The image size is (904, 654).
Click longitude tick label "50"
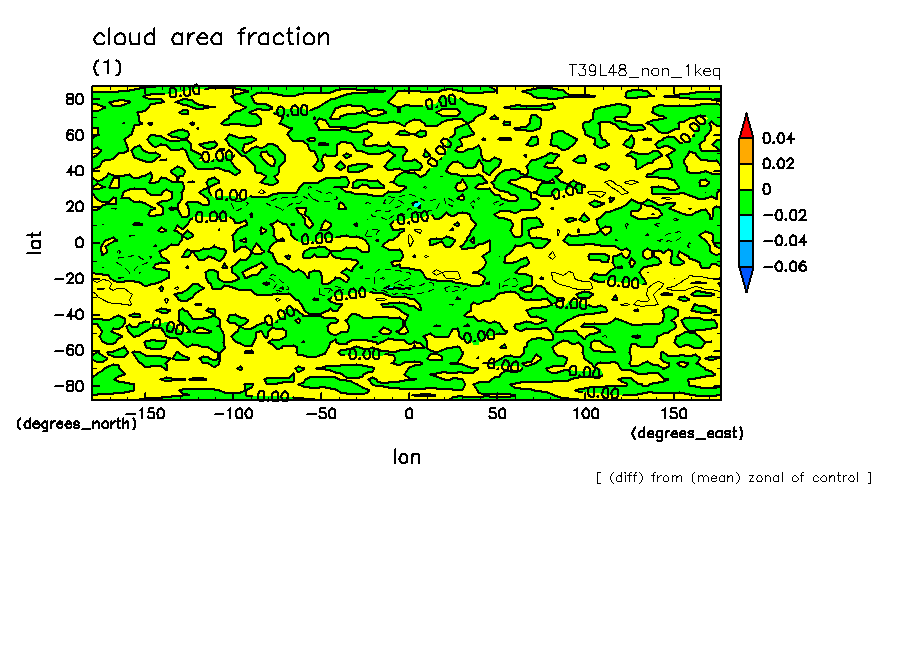pos(497,414)
